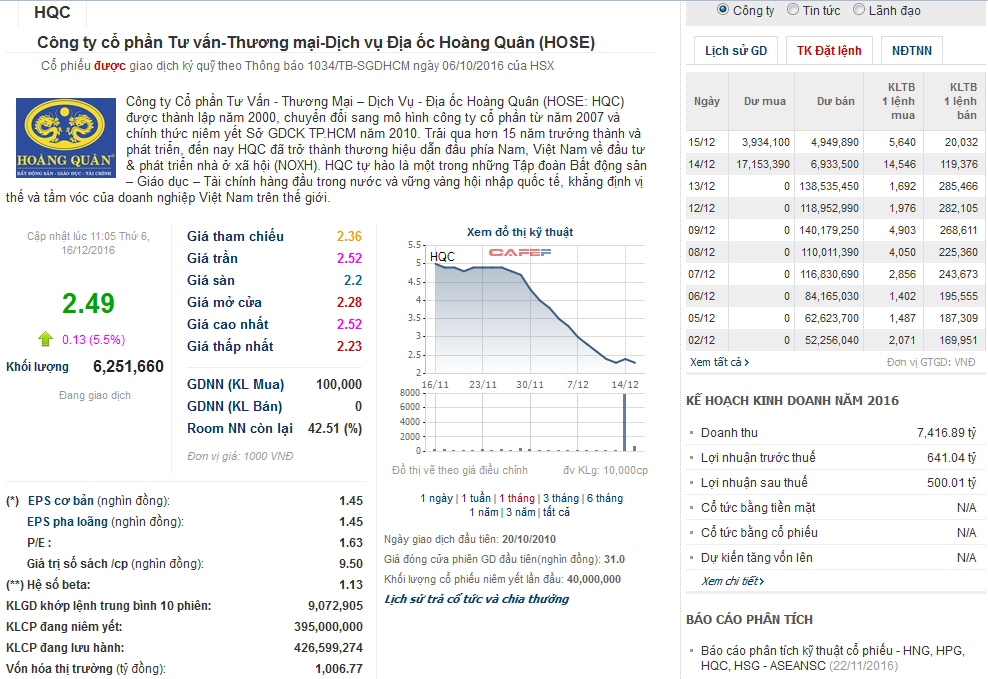988x679 pixels.
Task: Click the Giá thấp nhất value 2.23
Action: click(349, 346)
